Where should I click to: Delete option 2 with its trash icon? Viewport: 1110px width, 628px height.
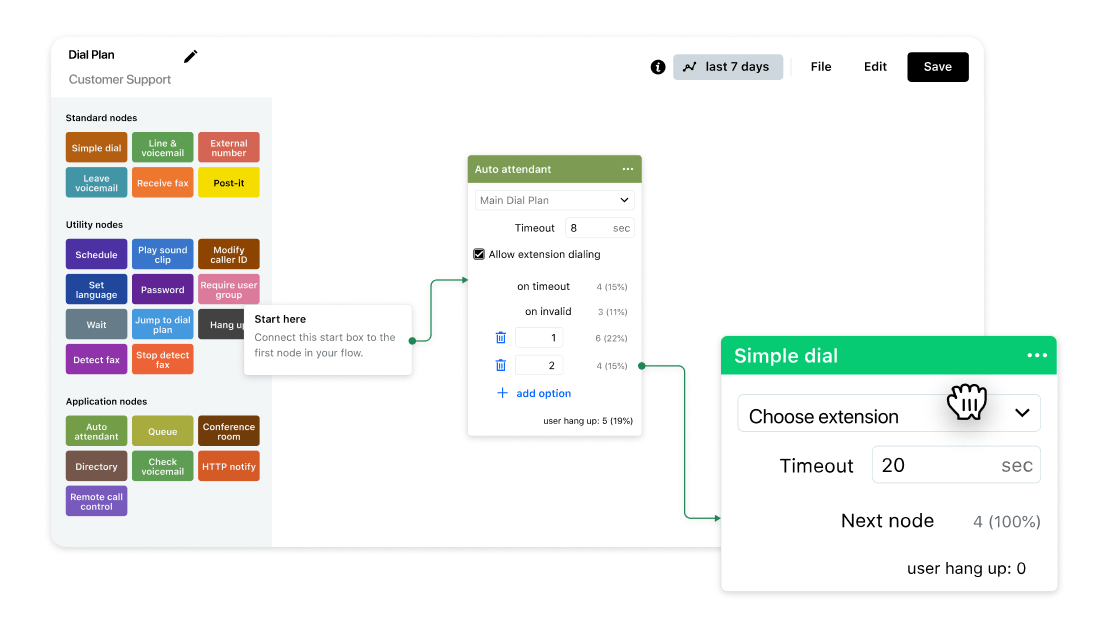click(500, 365)
